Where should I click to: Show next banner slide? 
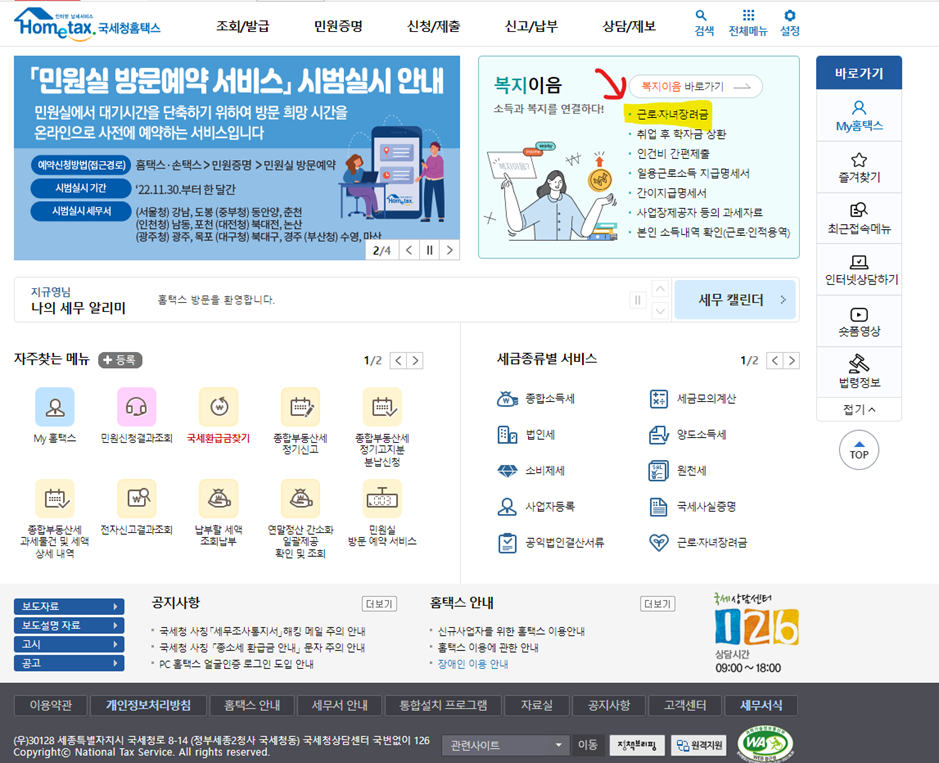[450, 250]
